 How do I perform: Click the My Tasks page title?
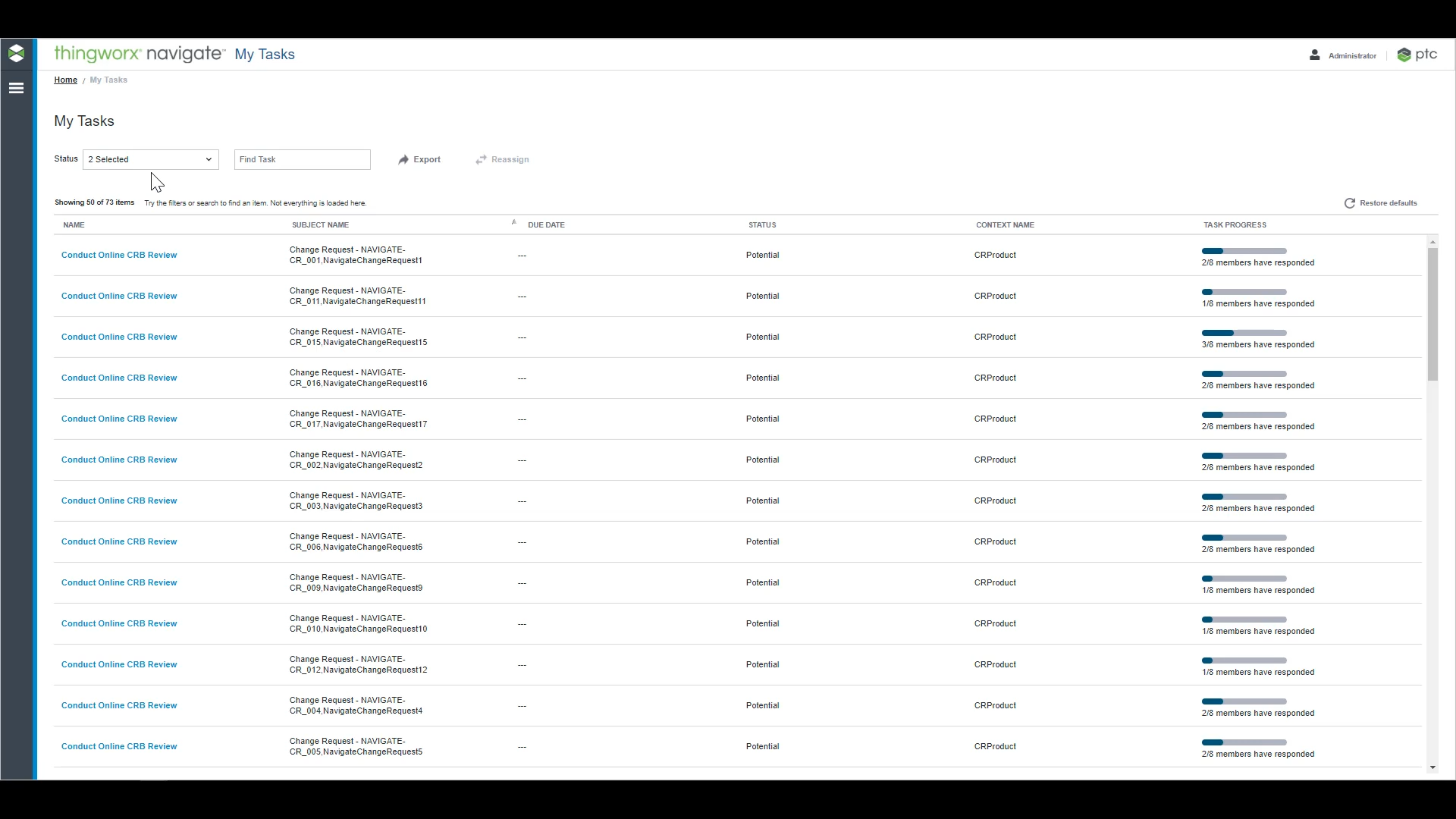pyautogui.click(x=84, y=121)
